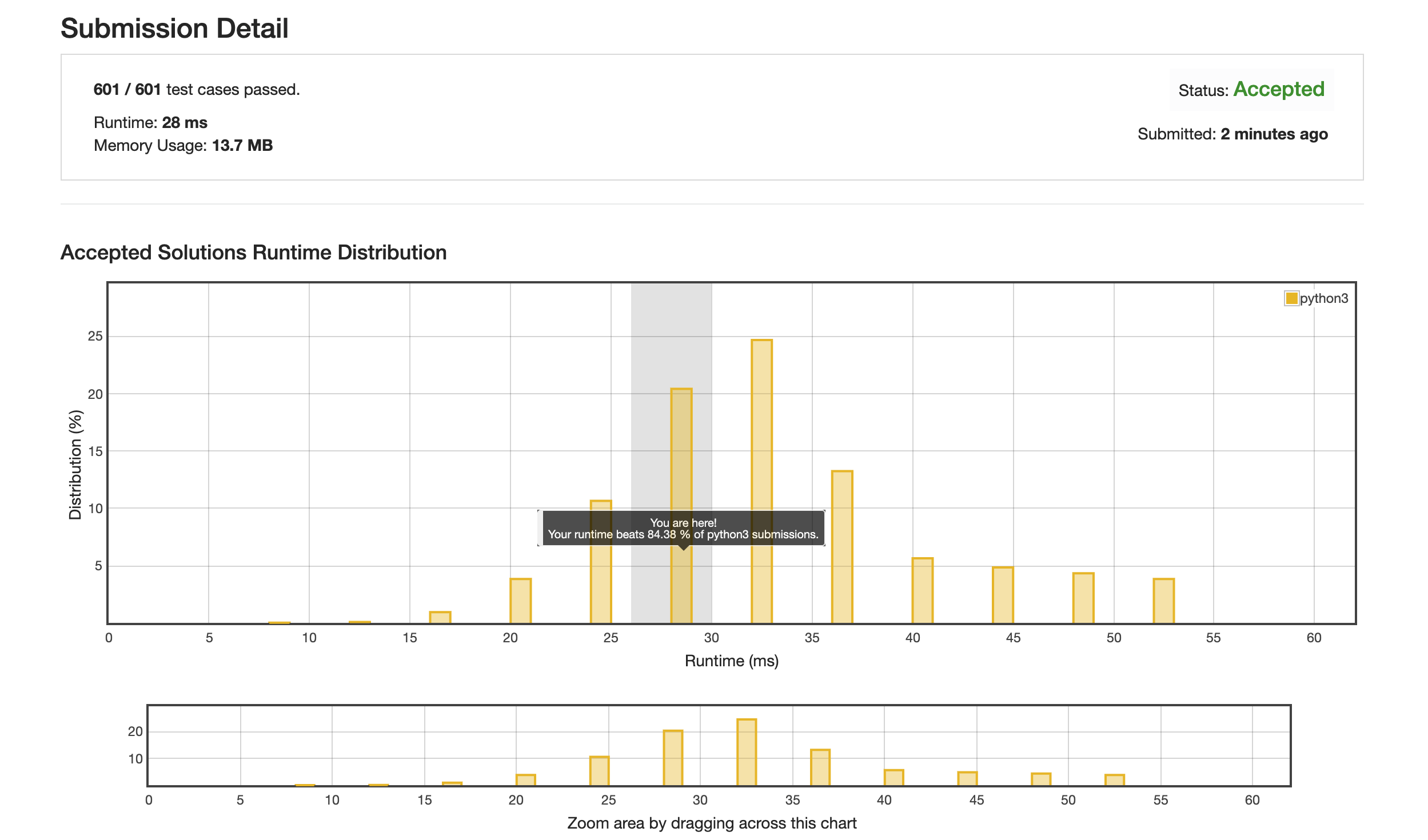The height and width of the screenshot is (840, 1428).
Task: Click the Accepted status text
Action: point(1278,89)
